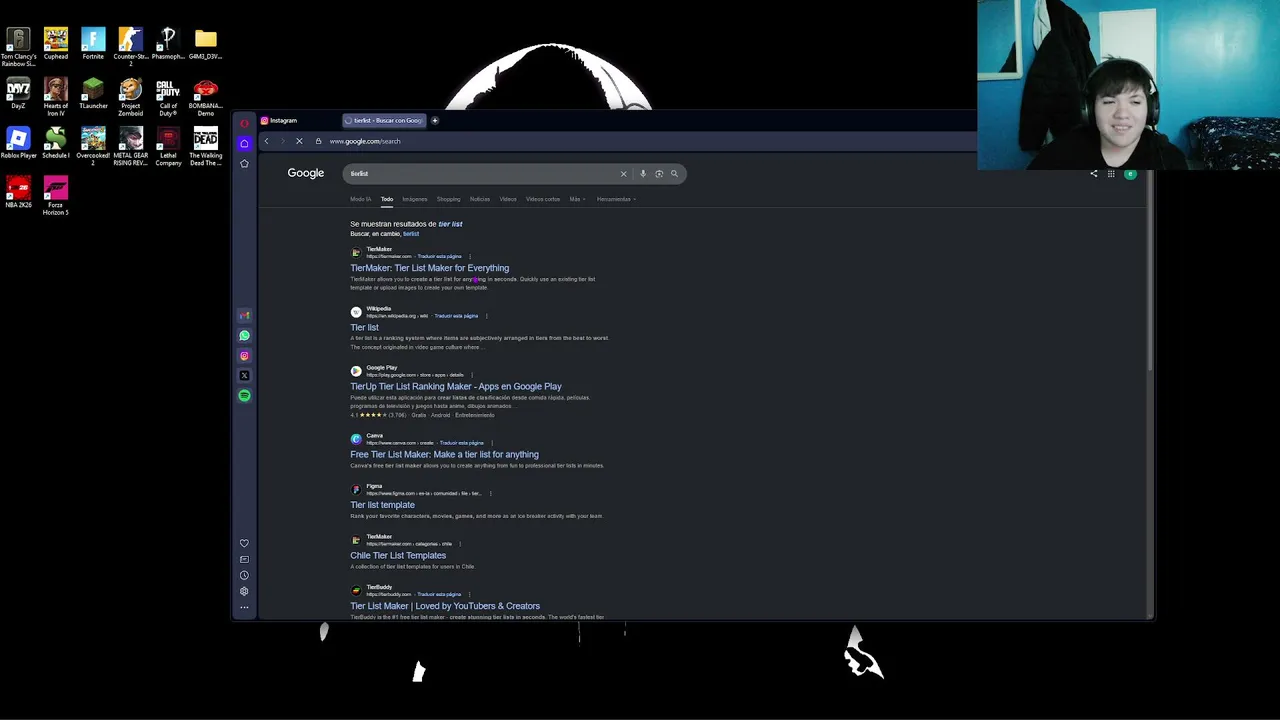The image size is (1280, 720).
Task: Open the heart icon in the Opera sidebar
Action: pyautogui.click(x=244, y=544)
